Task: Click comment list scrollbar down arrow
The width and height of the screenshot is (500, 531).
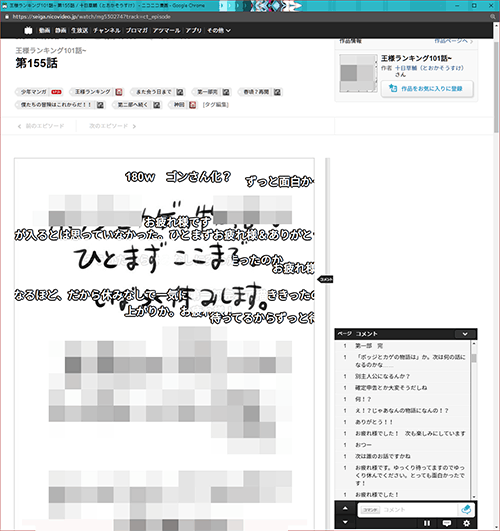Action: pyautogui.click(x=474, y=497)
